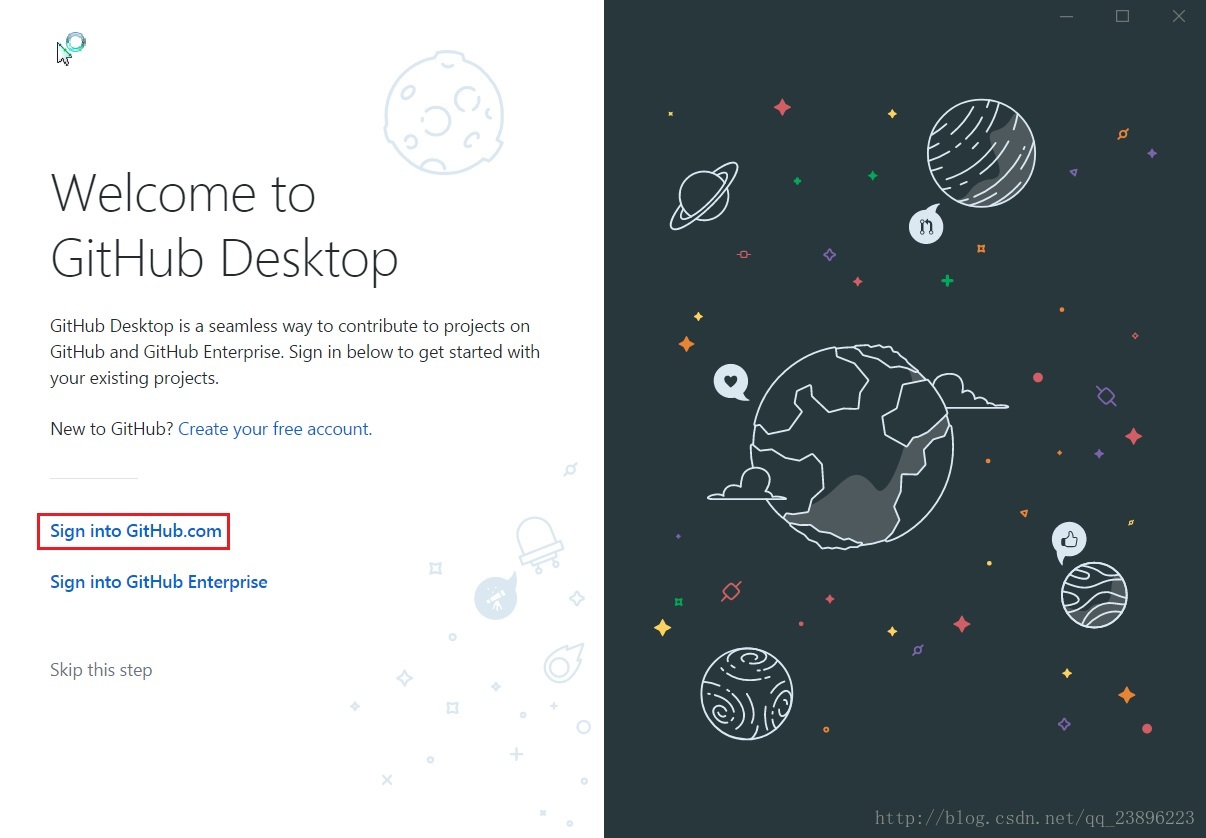Maximize the GitHub Desktop window

(x=1122, y=16)
